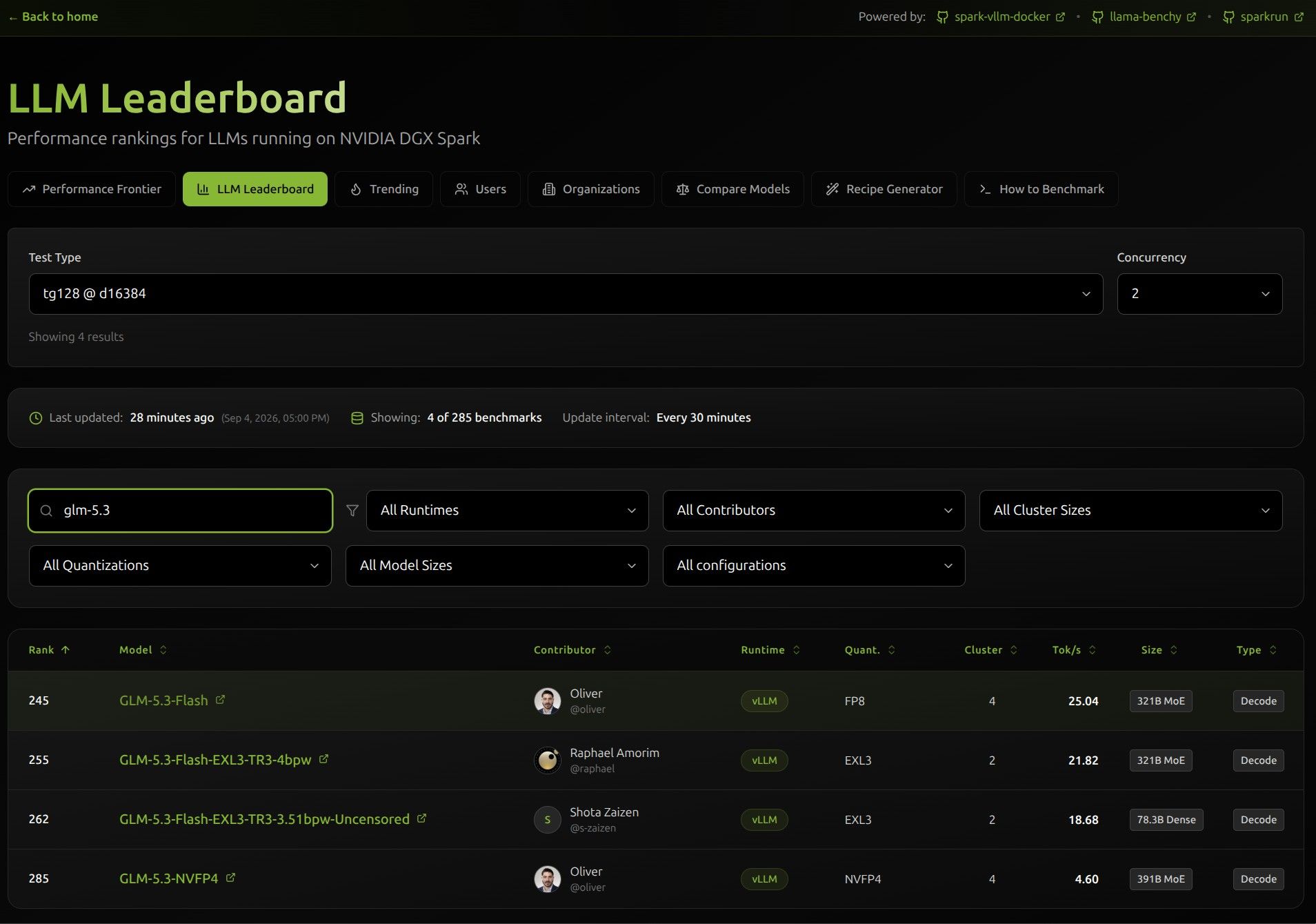Go Back to home
Screen dimensions: 1316x924
(53, 17)
